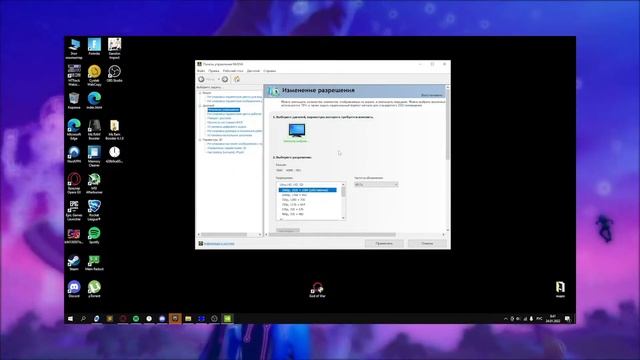Show hidden system tray icons
This screenshot has height=360, width=640.
pos(506,318)
